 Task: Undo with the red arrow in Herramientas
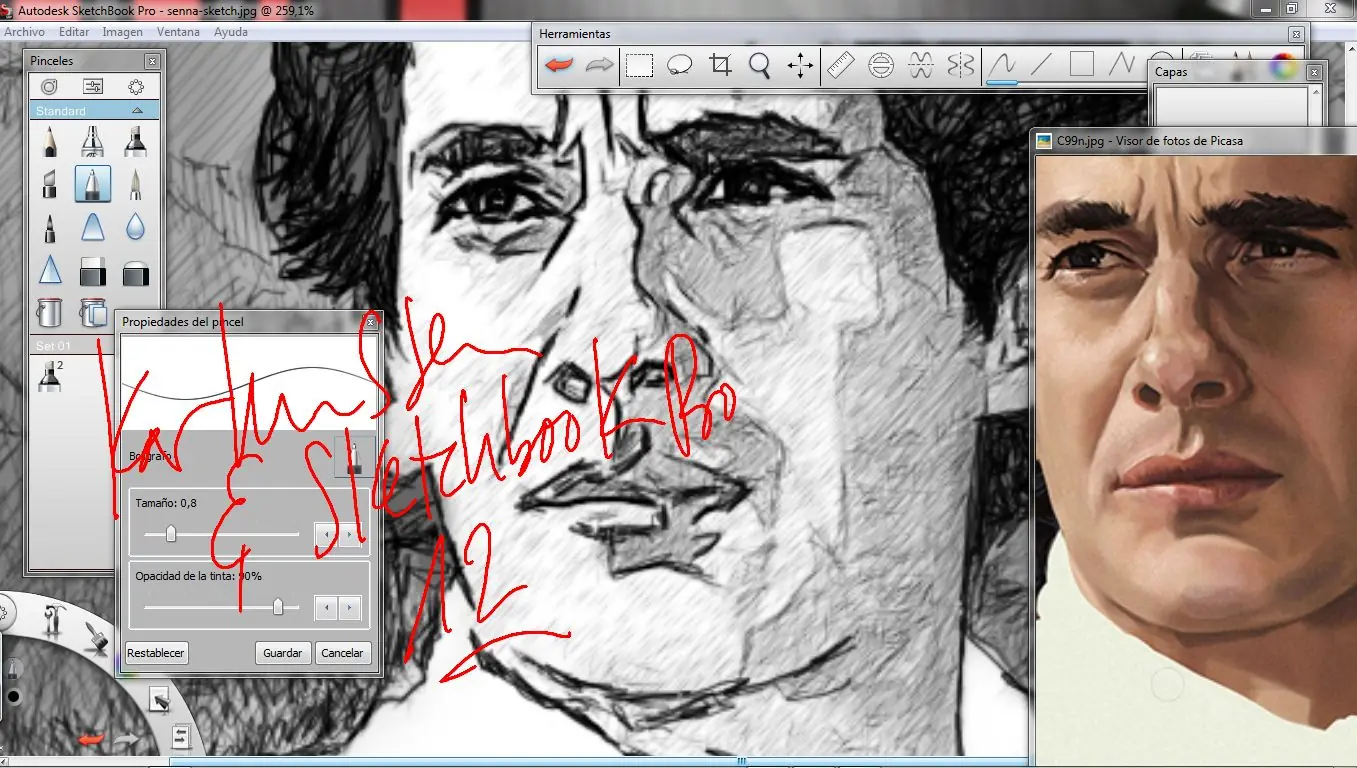click(559, 66)
